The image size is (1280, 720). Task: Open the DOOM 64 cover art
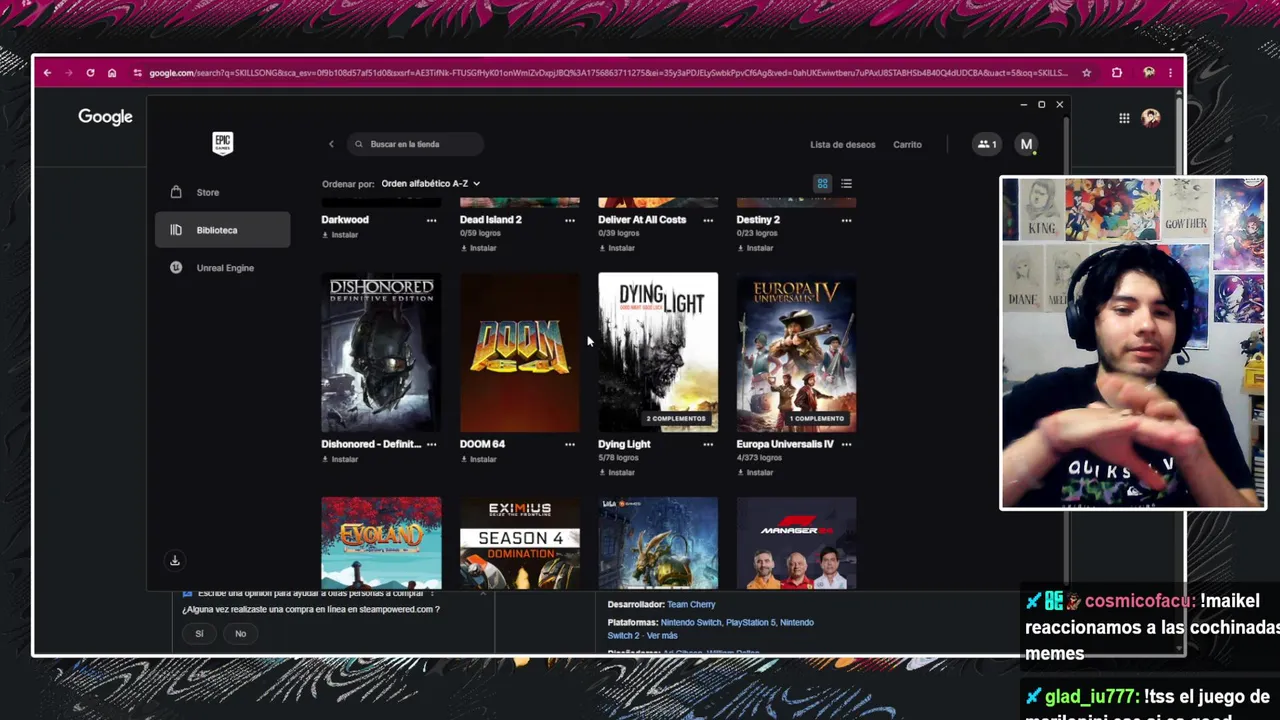[x=519, y=352]
